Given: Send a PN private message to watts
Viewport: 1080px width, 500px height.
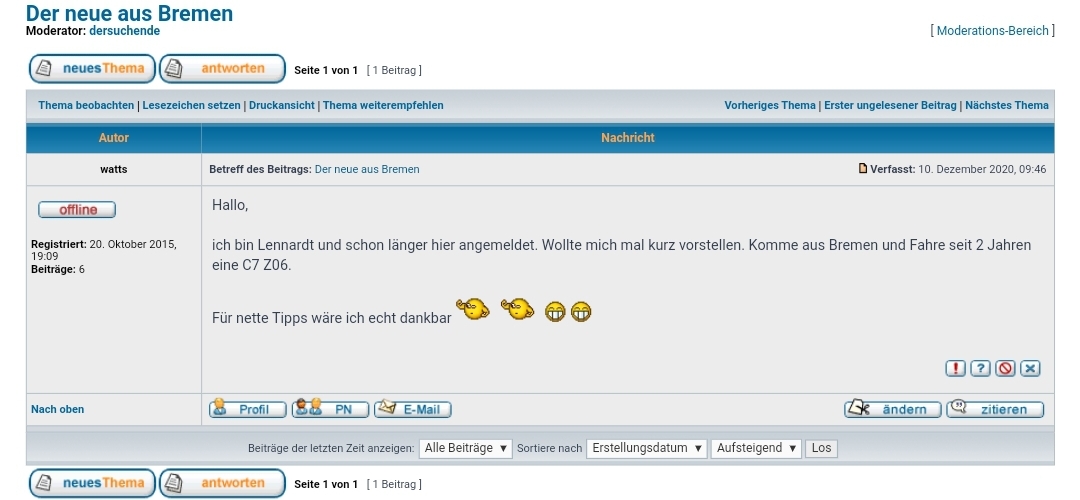Looking at the screenshot, I should (330, 409).
